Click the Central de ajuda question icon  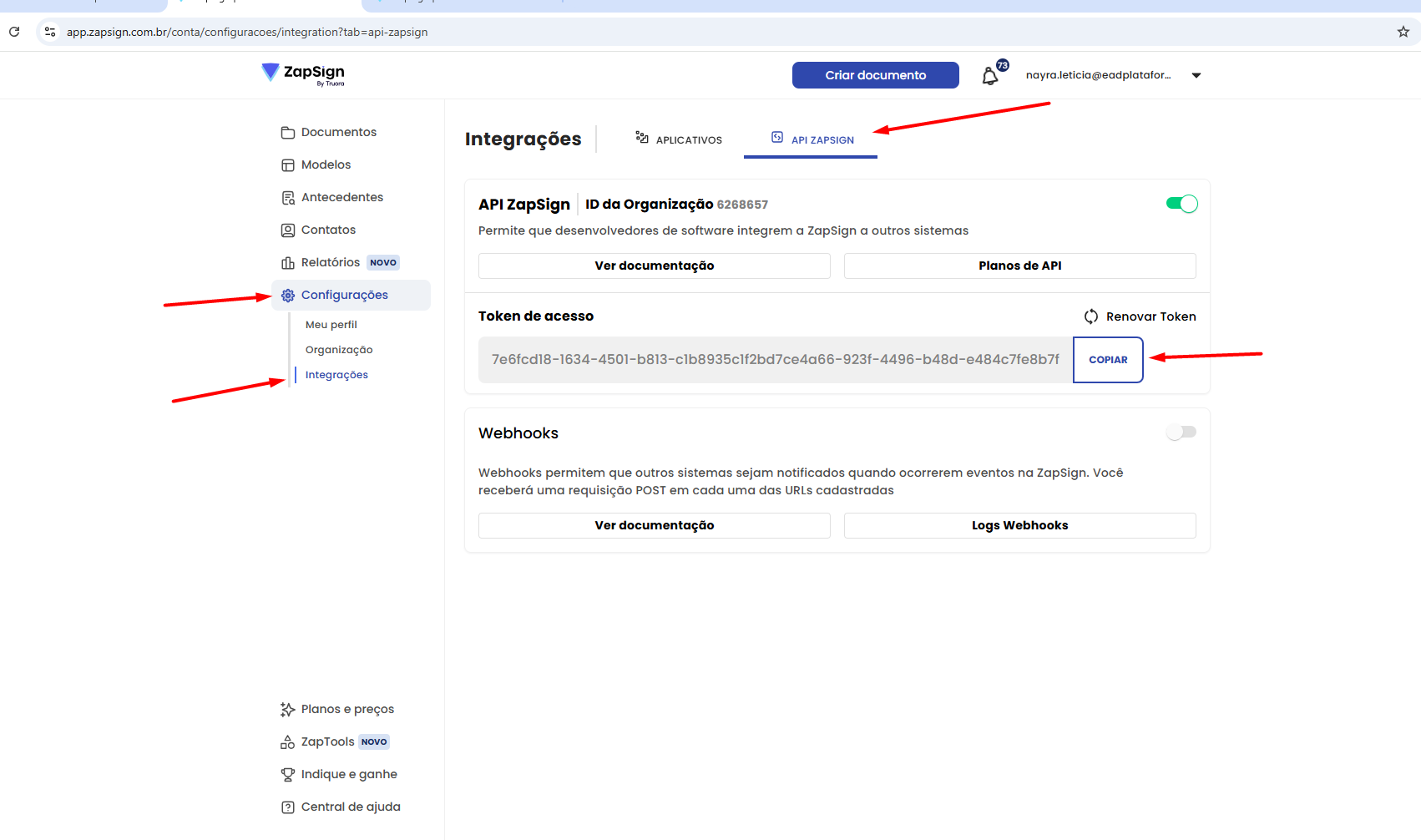(288, 807)
